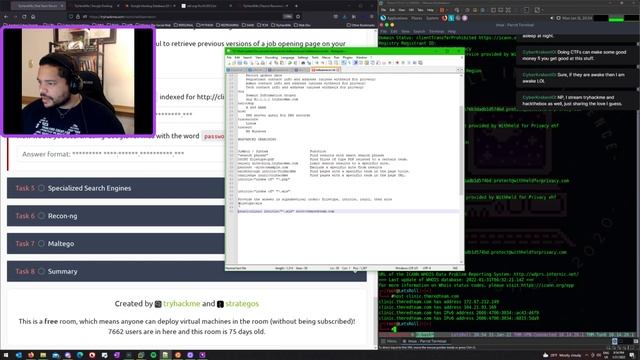Viewport: 640px width, 360px height.
Task: Select the Parrot Terminal taskbar window button
Action: (424, 341)
